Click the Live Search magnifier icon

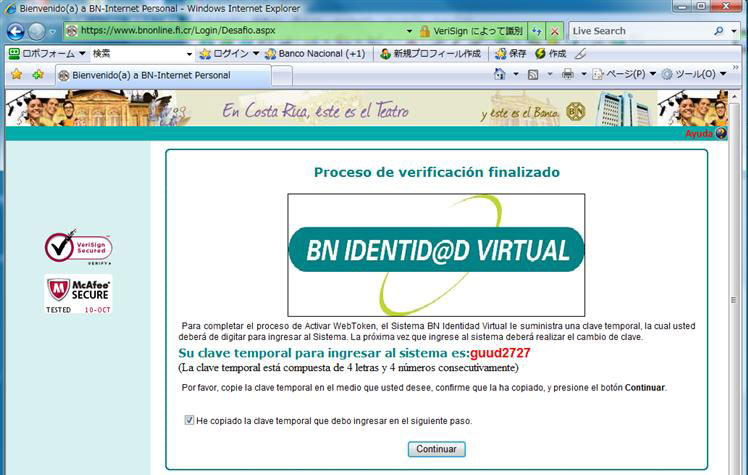point(718,31)
